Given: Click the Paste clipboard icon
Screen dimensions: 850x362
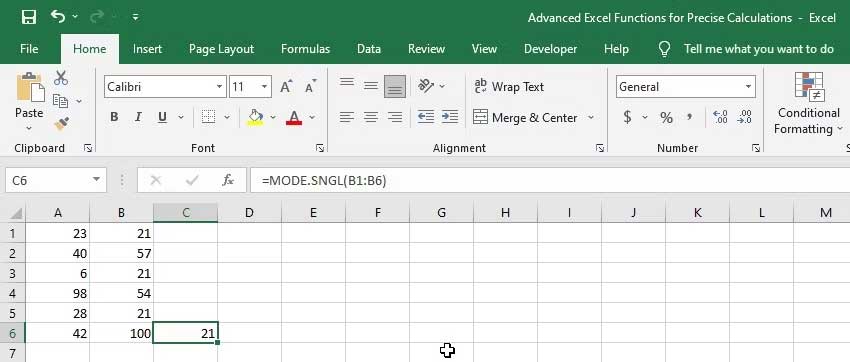Looking at the screenshot, I should click(x=30, y=88).
